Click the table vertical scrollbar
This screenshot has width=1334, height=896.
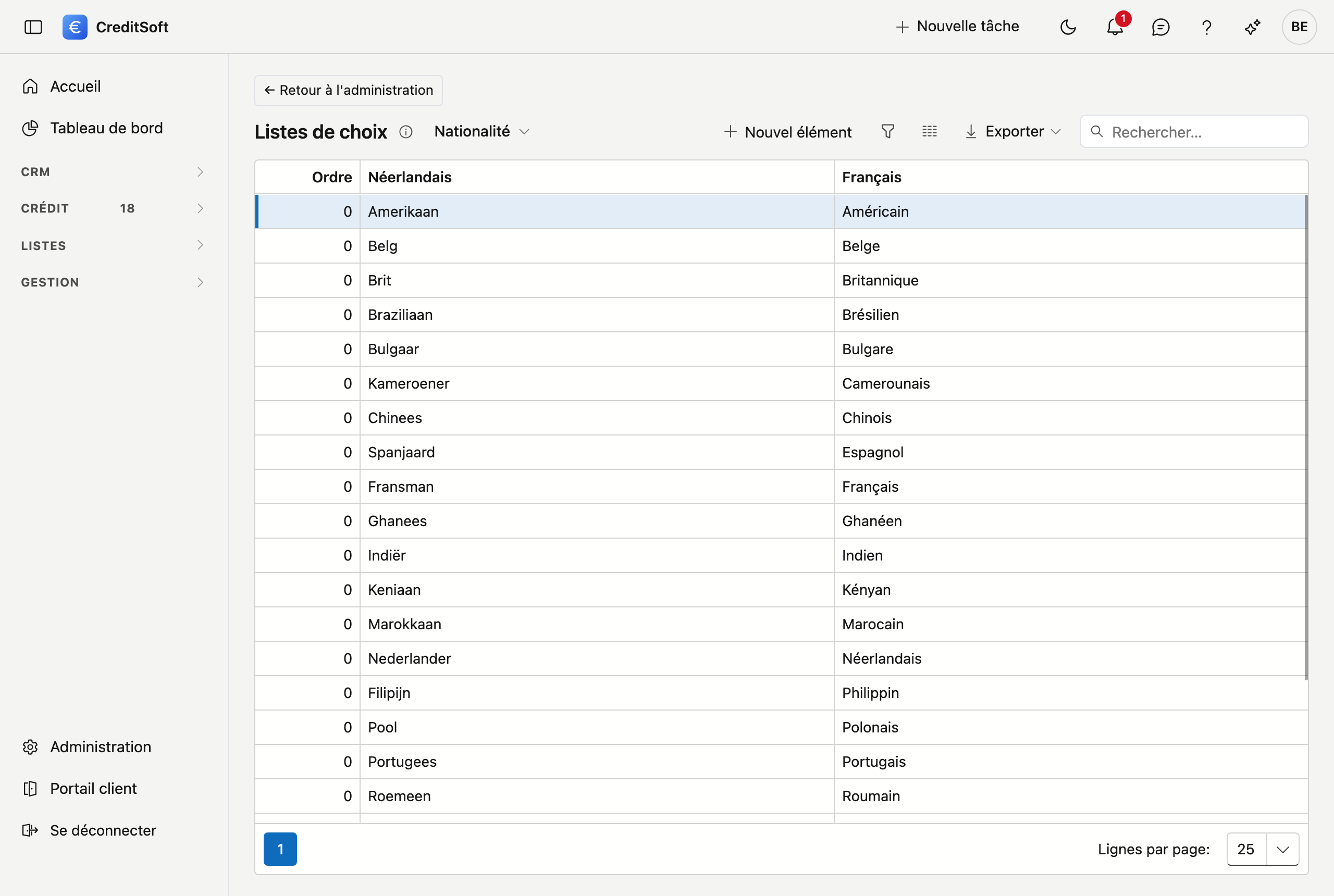[1306, 437]
